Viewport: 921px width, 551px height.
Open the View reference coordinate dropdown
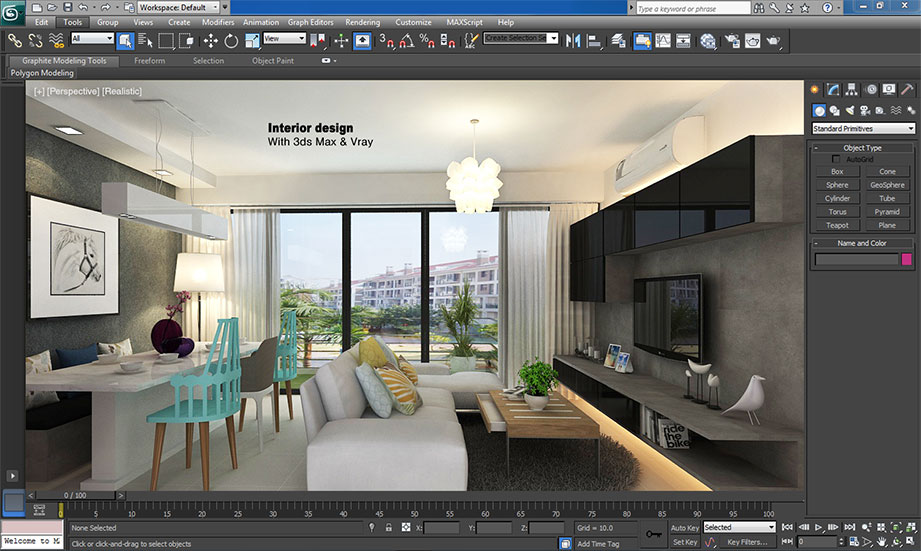coord(286,39)
